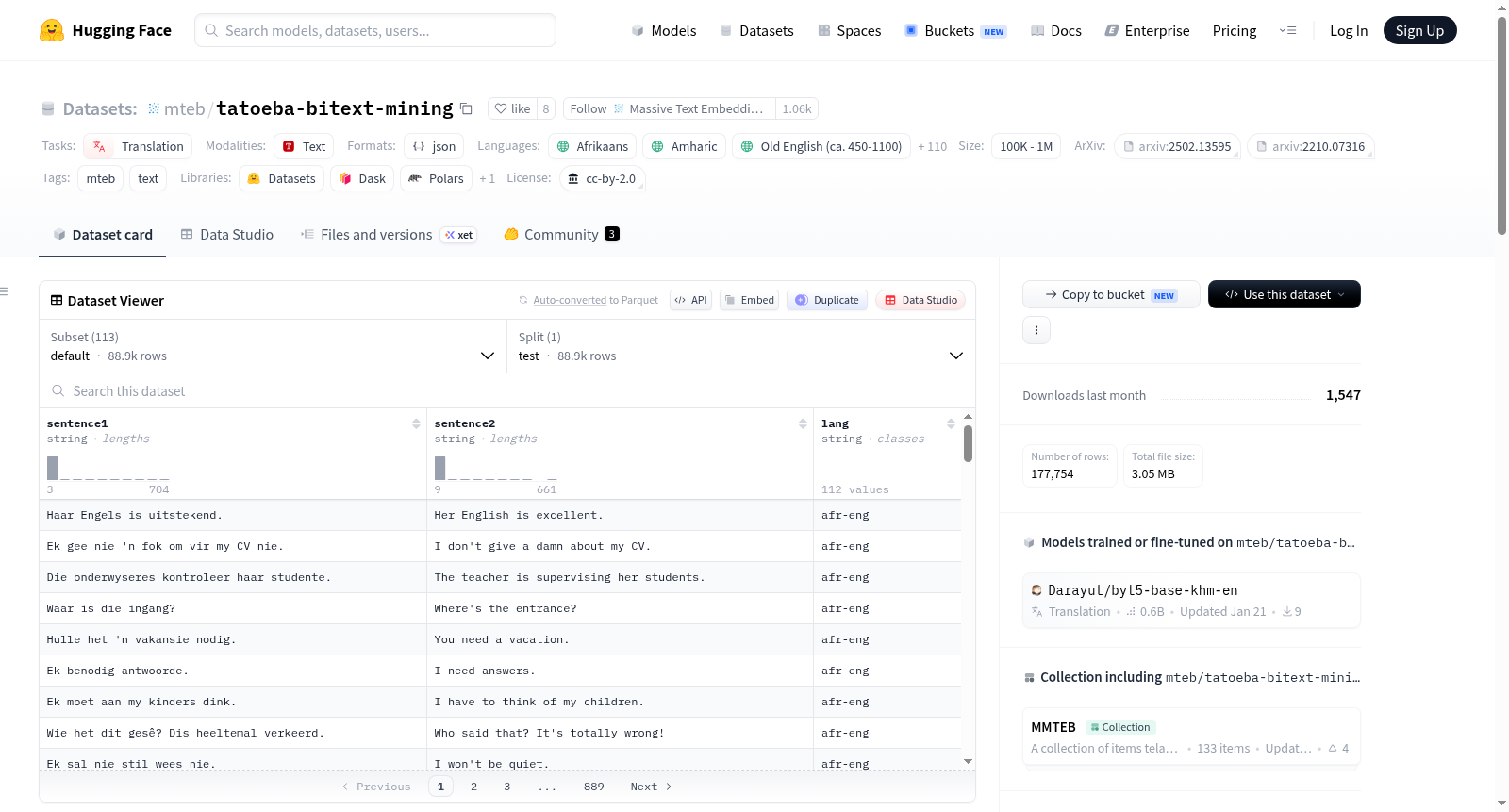This screenshot has height=812, width=1509.
Task: Open the navigation overflow menu icon
Action: pos(1287,30)
